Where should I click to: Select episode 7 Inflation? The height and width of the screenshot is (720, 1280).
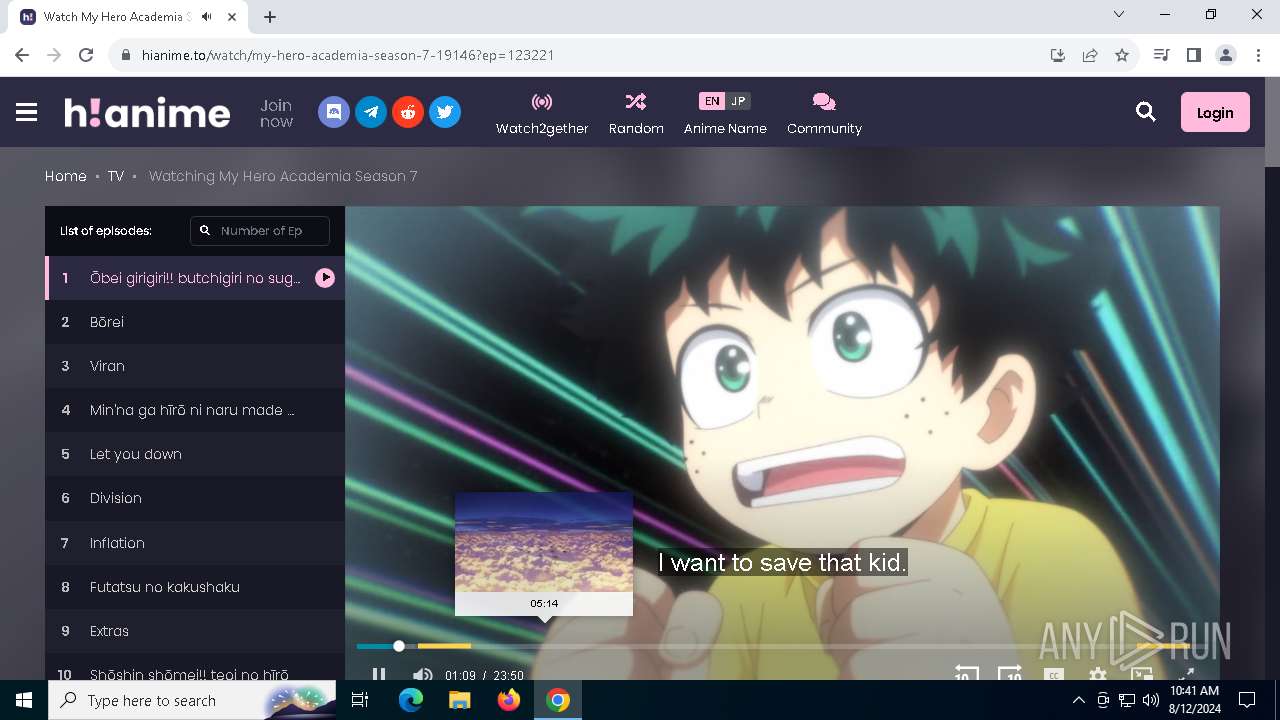click(x=195, y=543)
